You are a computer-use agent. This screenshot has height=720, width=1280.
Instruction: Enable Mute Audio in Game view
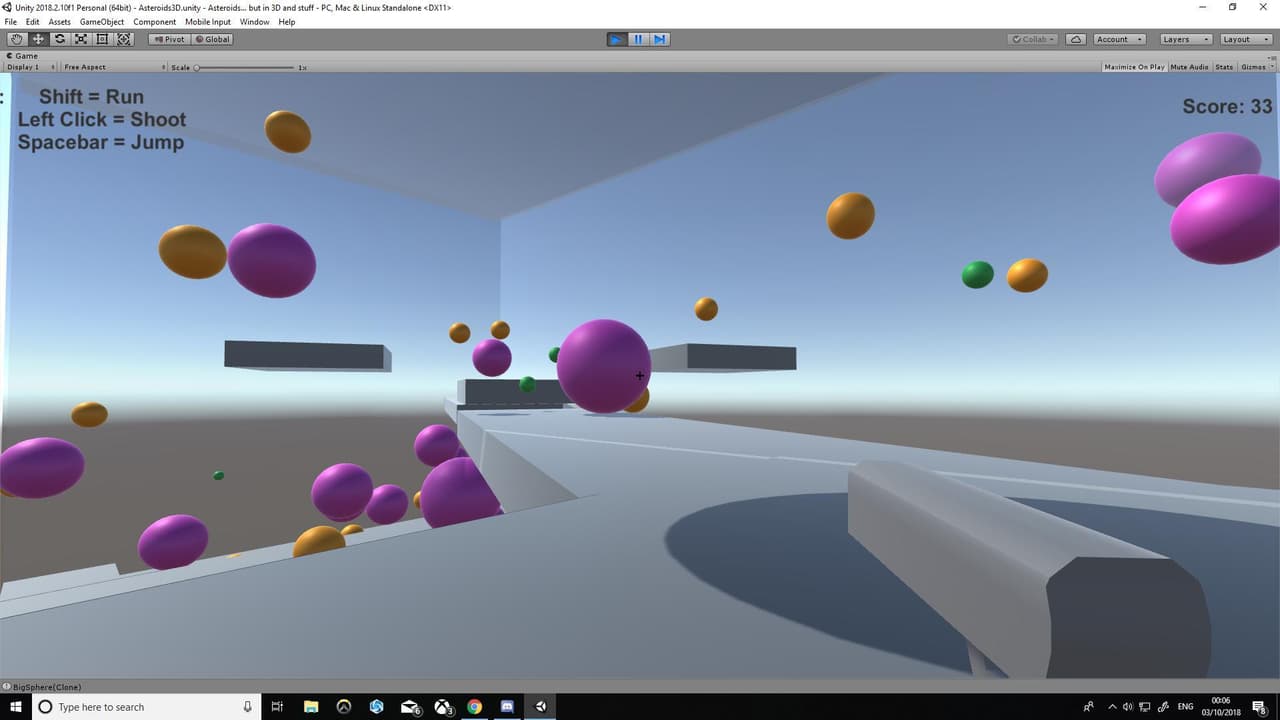pyautogui.click(x=1189, y=67)
